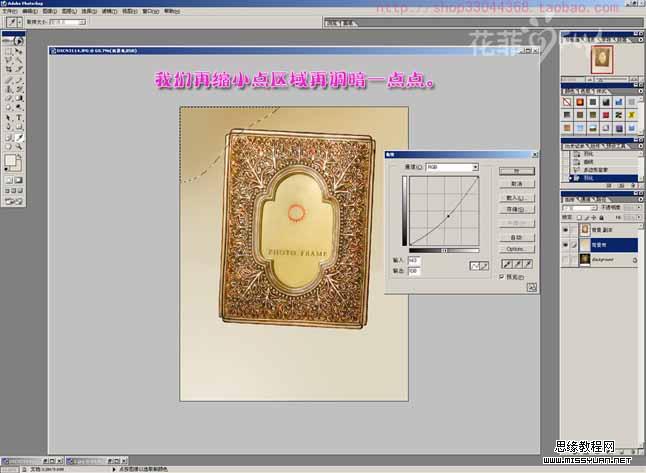Select the Magic Wand tool
The image size is (646, 473).
[19, 61]
